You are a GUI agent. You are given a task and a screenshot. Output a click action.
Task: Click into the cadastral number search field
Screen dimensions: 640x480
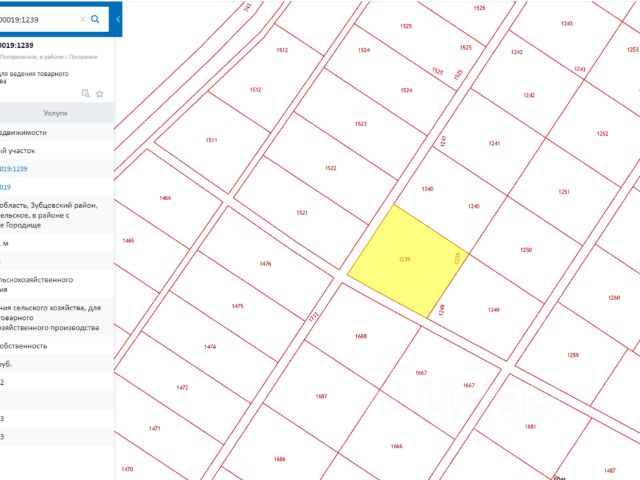click(x=39, y=19)
